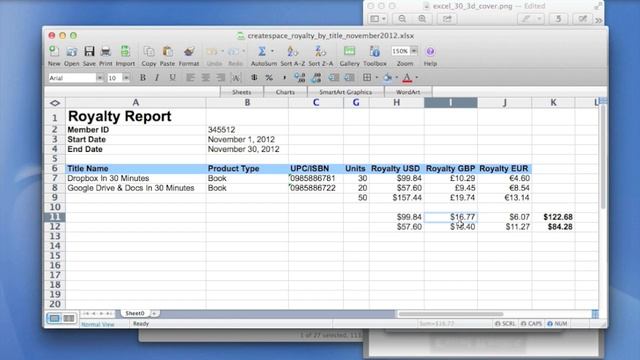640x360 pixels.
Task: Select the Sheet0 worksheet tab
Action: [135, 313]
